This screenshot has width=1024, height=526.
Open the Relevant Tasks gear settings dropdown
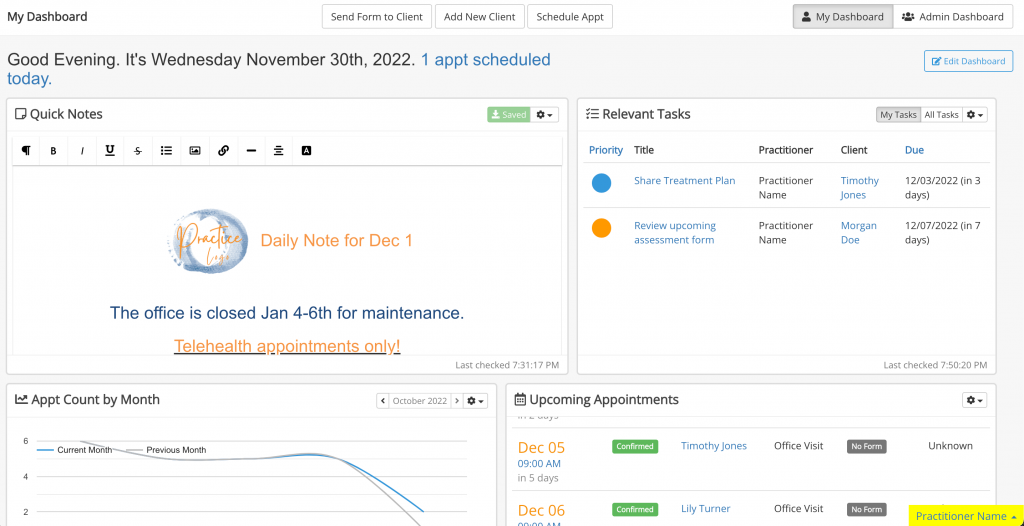[974, 114]
